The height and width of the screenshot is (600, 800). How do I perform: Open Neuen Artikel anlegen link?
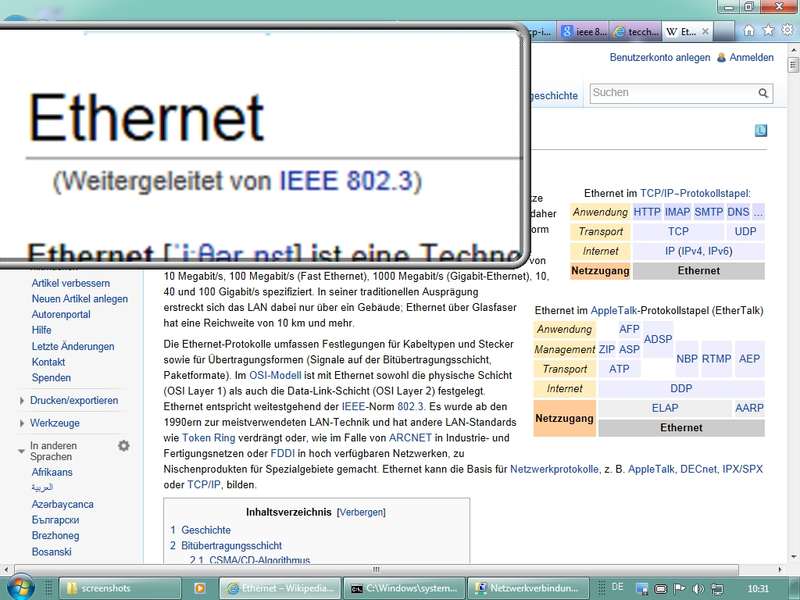click(x=80, y=299)
